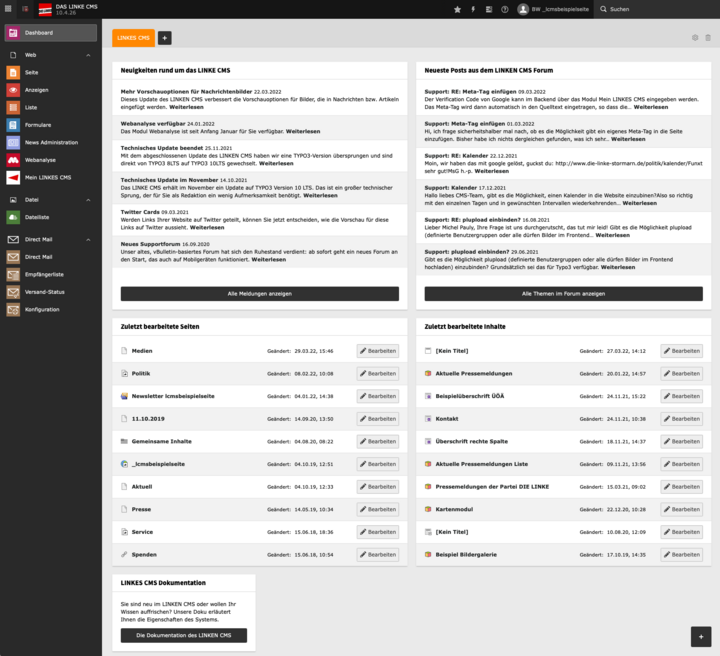Open the Liste module icon
The image size is (720, 656).
13,107
